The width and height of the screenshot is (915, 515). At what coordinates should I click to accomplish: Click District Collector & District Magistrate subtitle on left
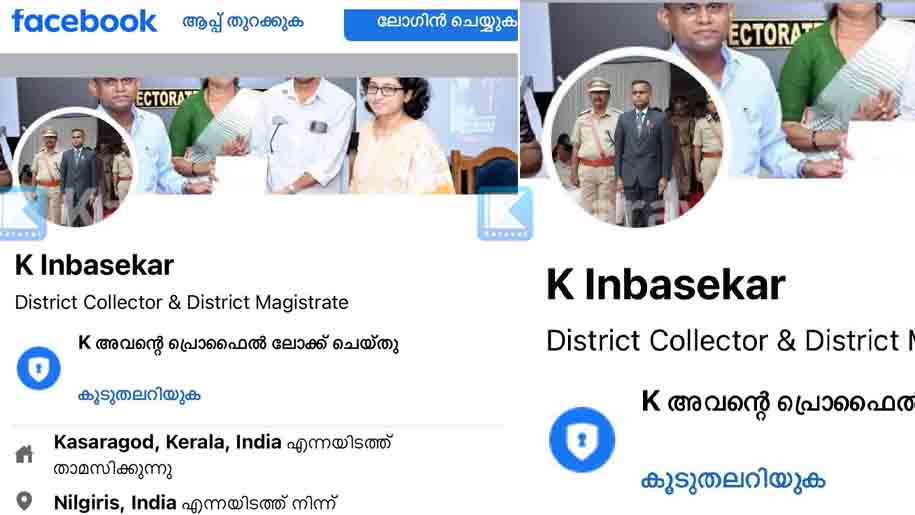(x=181, y=302)
